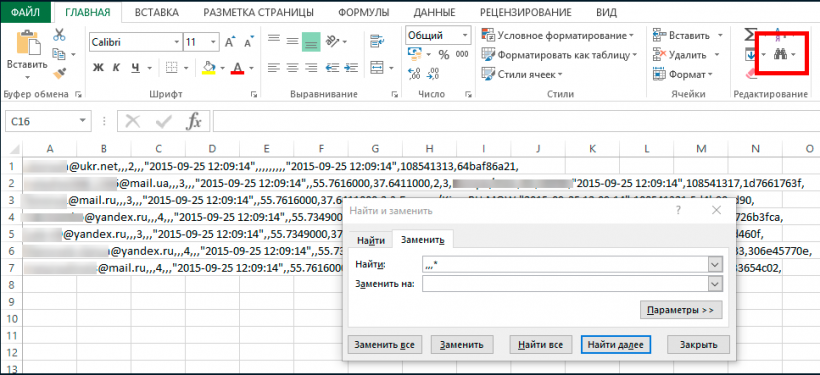820x375 pixels.
Task: Open the Общий number format dropdown
Action: tap(464, 36)
